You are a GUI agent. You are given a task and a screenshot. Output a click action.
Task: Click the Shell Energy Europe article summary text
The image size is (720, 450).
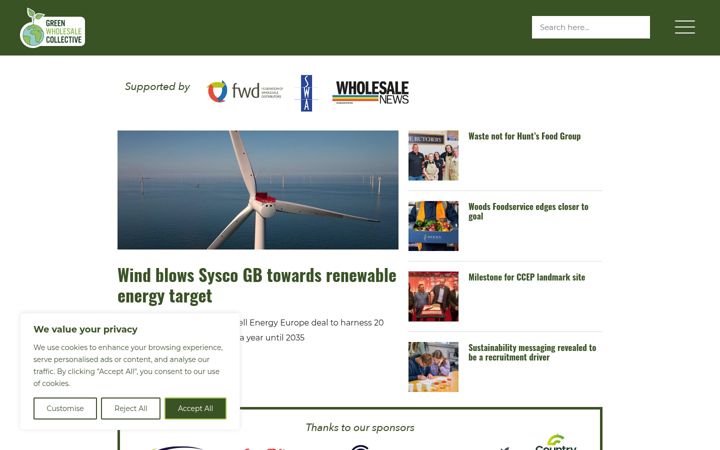311,330
